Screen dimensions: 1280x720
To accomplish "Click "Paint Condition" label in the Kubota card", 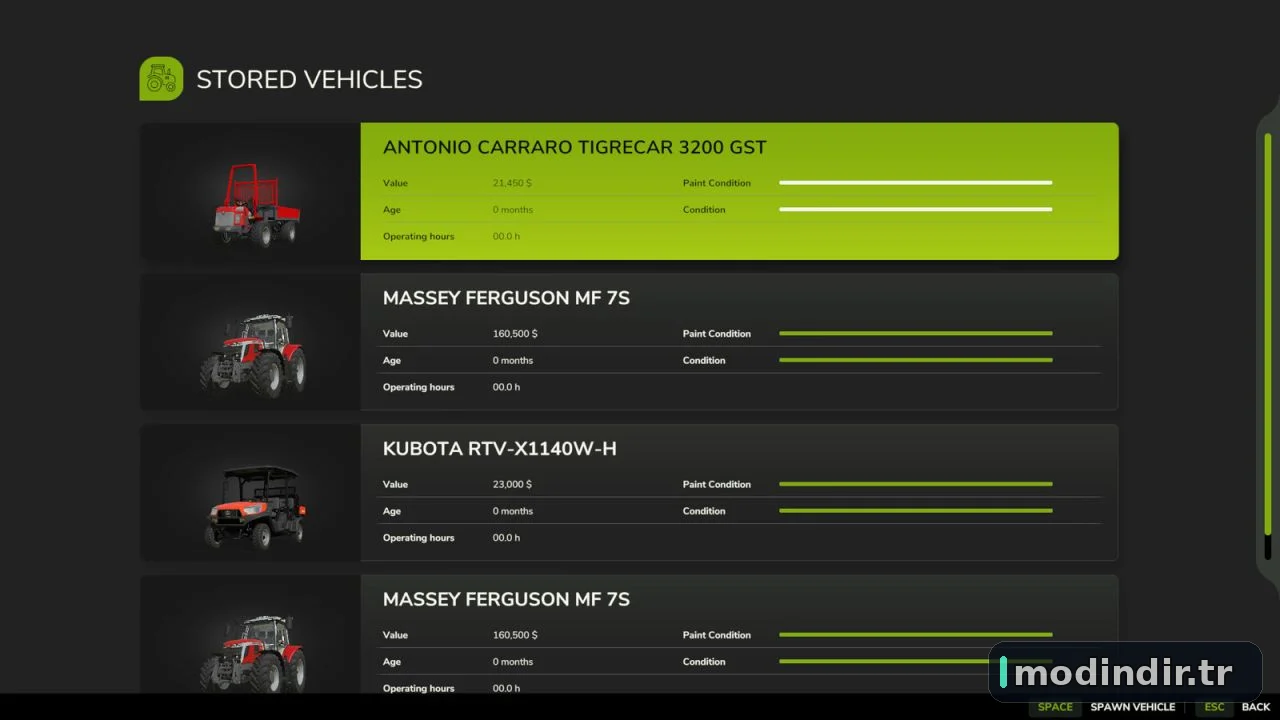I will pyautogui.click(x=717, y=484).
